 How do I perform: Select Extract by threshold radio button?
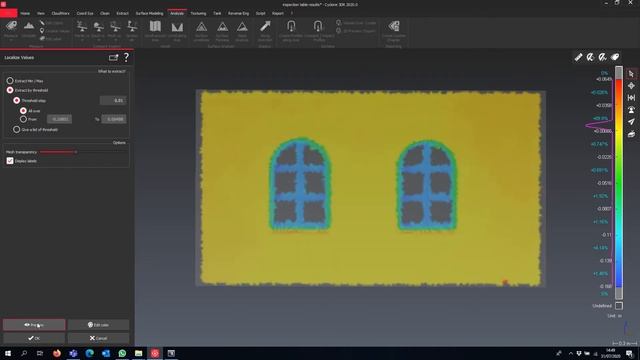tap(10, 90)
